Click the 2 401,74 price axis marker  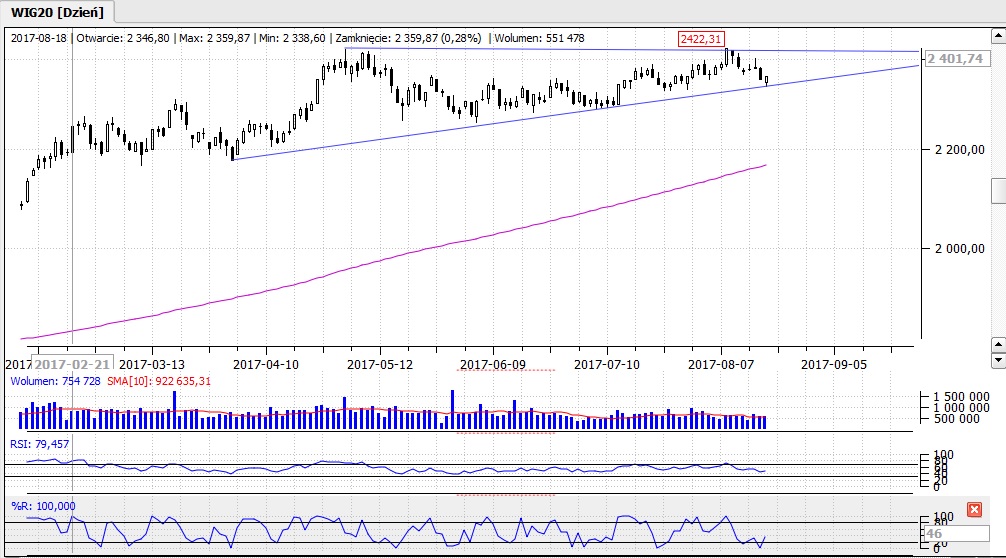pyautogui.click(x=958, y=59)
